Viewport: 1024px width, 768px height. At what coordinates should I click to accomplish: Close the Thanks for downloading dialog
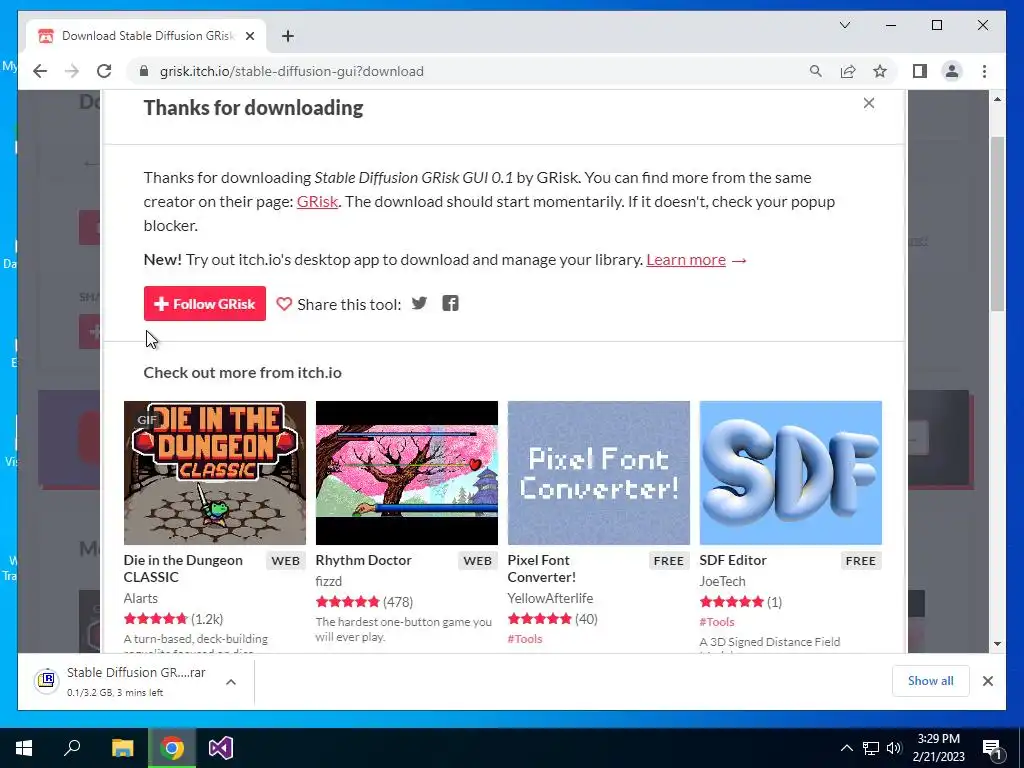coord(869,103)
